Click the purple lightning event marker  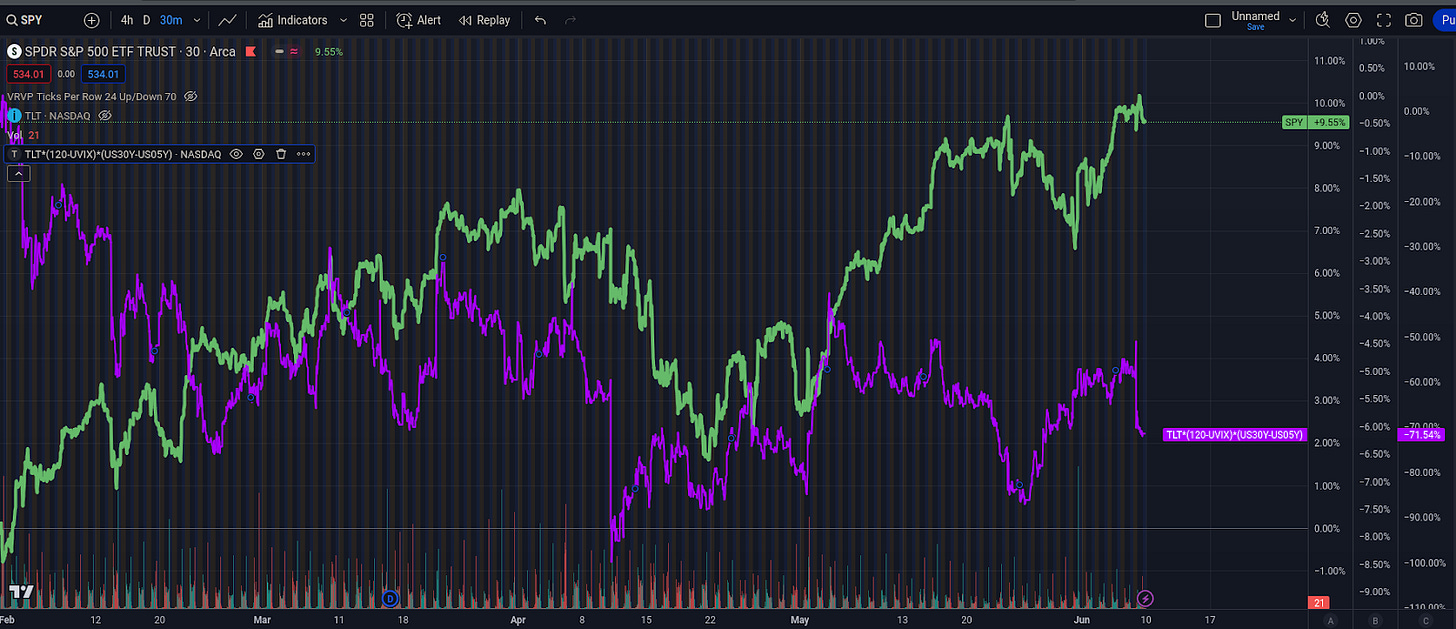tap(1147, 598)
